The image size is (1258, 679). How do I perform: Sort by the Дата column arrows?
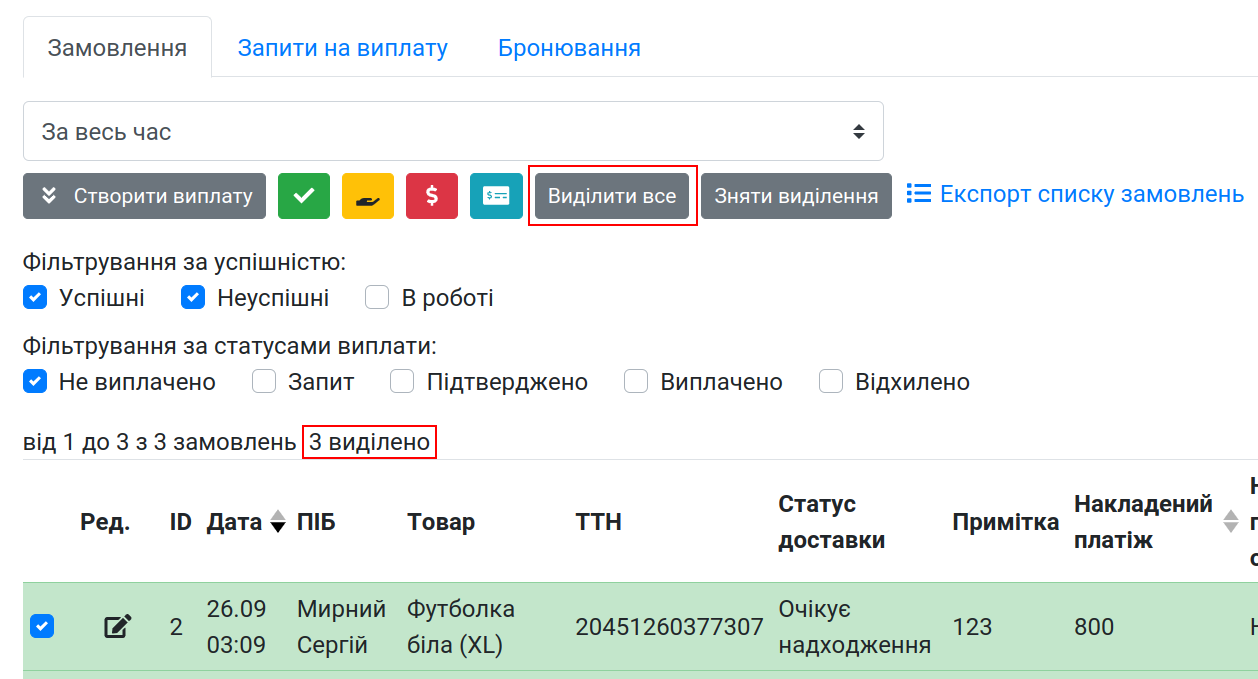[x=278, y=522]
